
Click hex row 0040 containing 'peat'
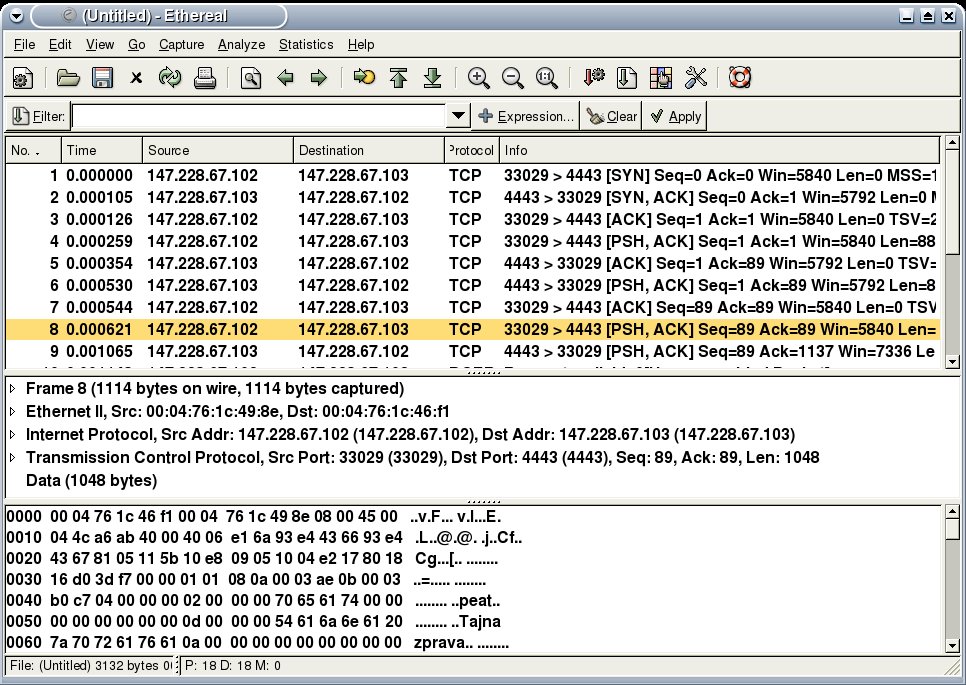point(253,601)
